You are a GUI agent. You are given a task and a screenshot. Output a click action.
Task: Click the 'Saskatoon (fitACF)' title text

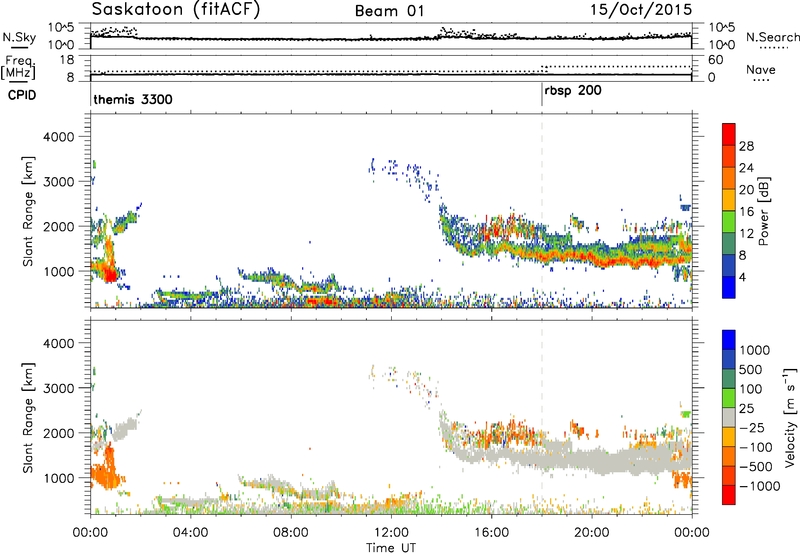(176, 10)
